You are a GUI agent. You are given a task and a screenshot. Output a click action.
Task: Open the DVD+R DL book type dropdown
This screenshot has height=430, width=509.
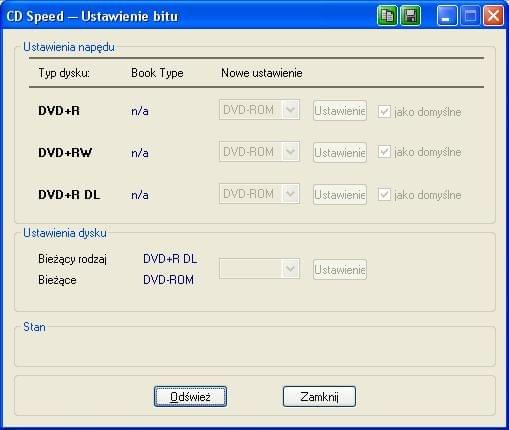click(259, 194)
